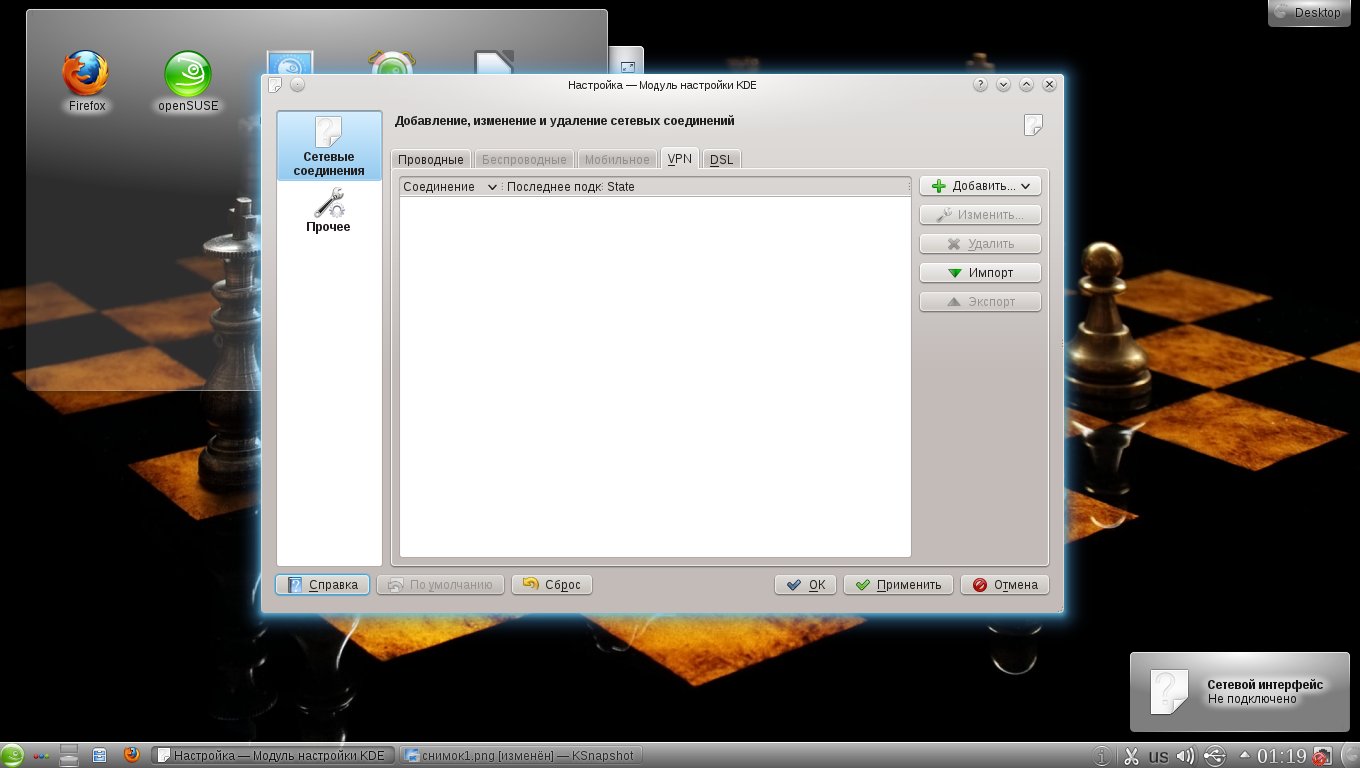The width and height of the screenshot is (1360, 768).
Task: Click the Соединение column header arrow
Action: pos(491,187)
